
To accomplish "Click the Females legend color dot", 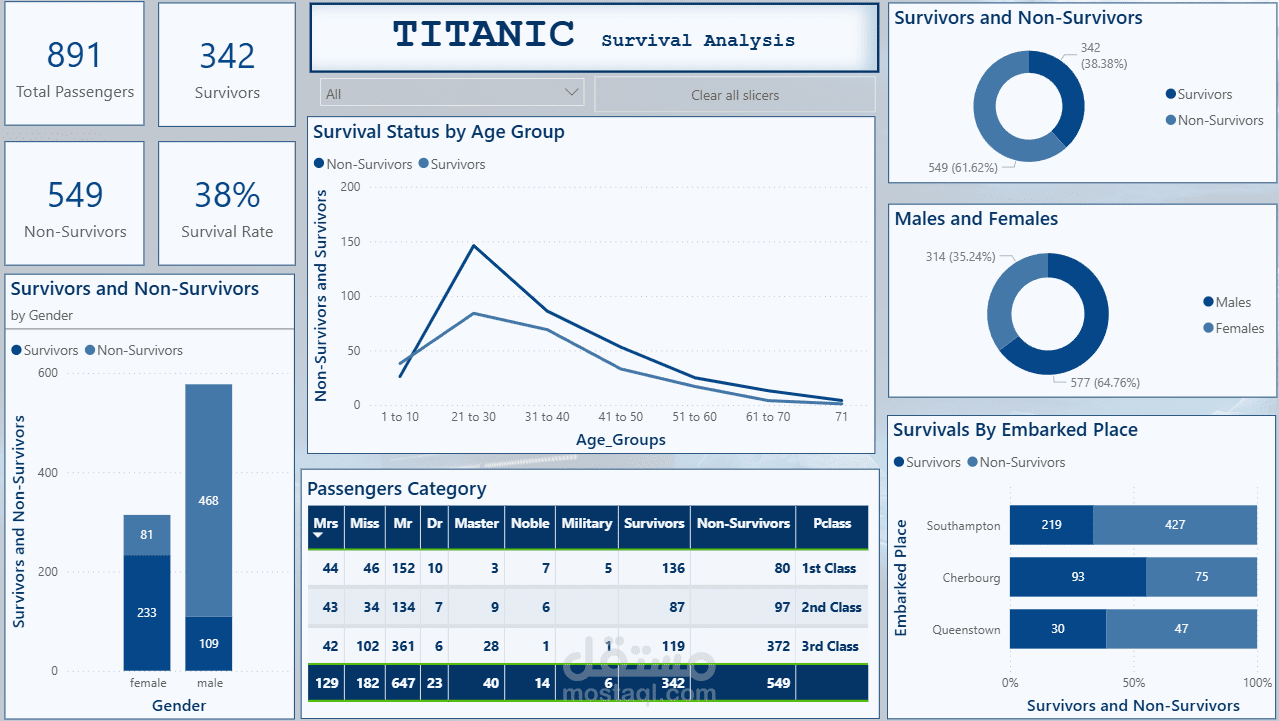I will [x=1208, y=328].
